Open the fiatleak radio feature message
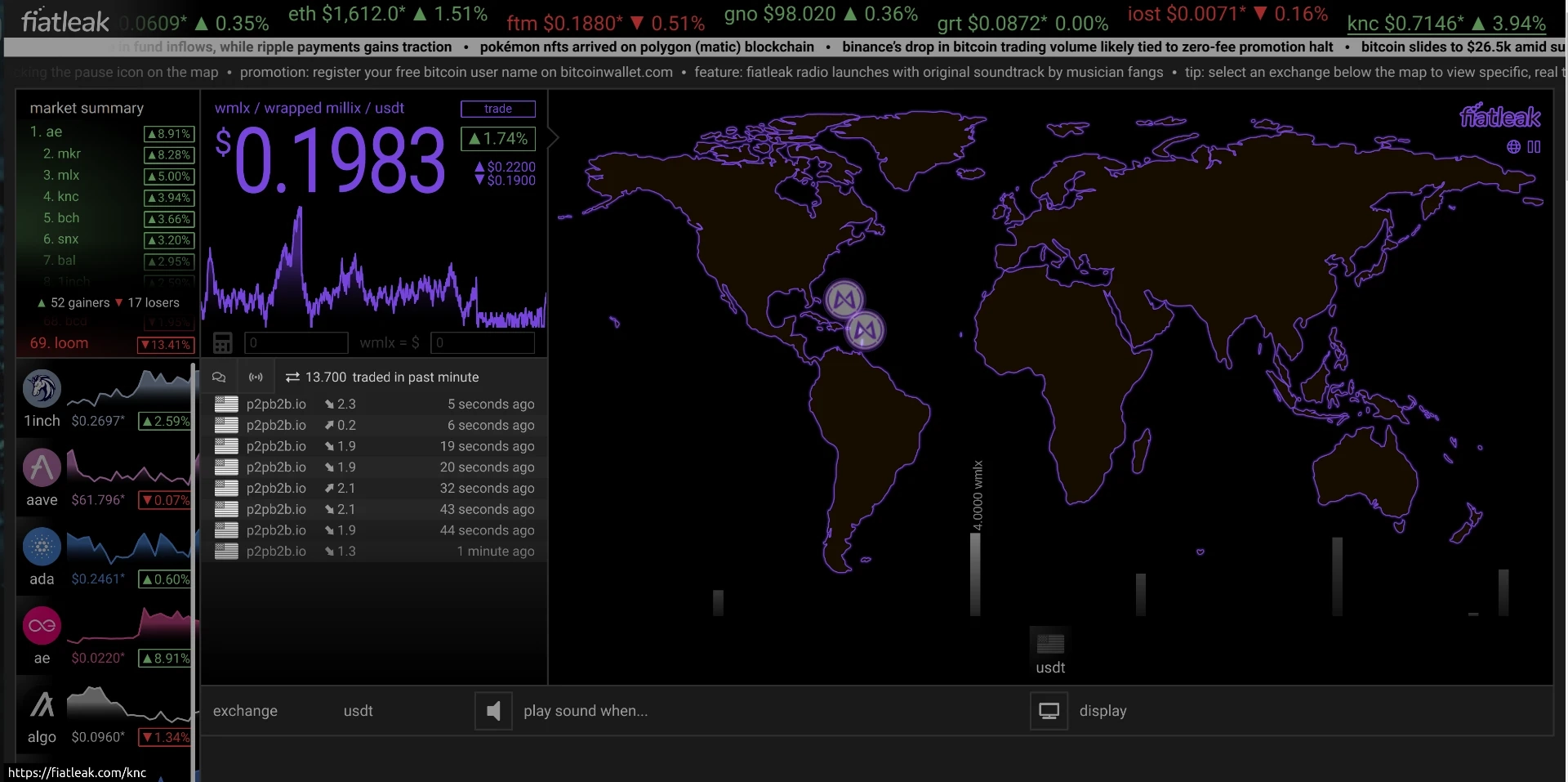Viewport: 1568px width, 782px height. point(929,72)
